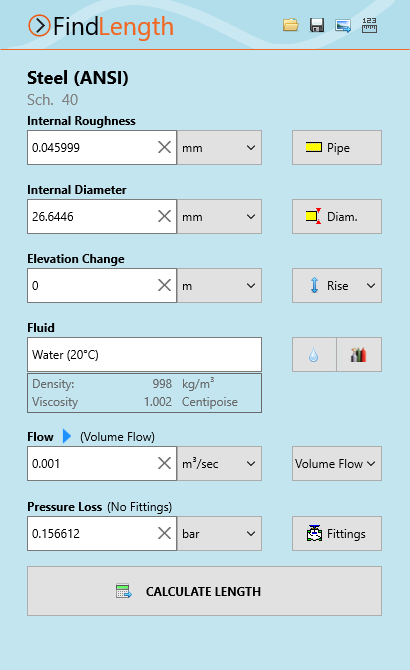Screen dimensions: 410x670
Task: Open the Diam. selection button
Action: pos(337,216)
